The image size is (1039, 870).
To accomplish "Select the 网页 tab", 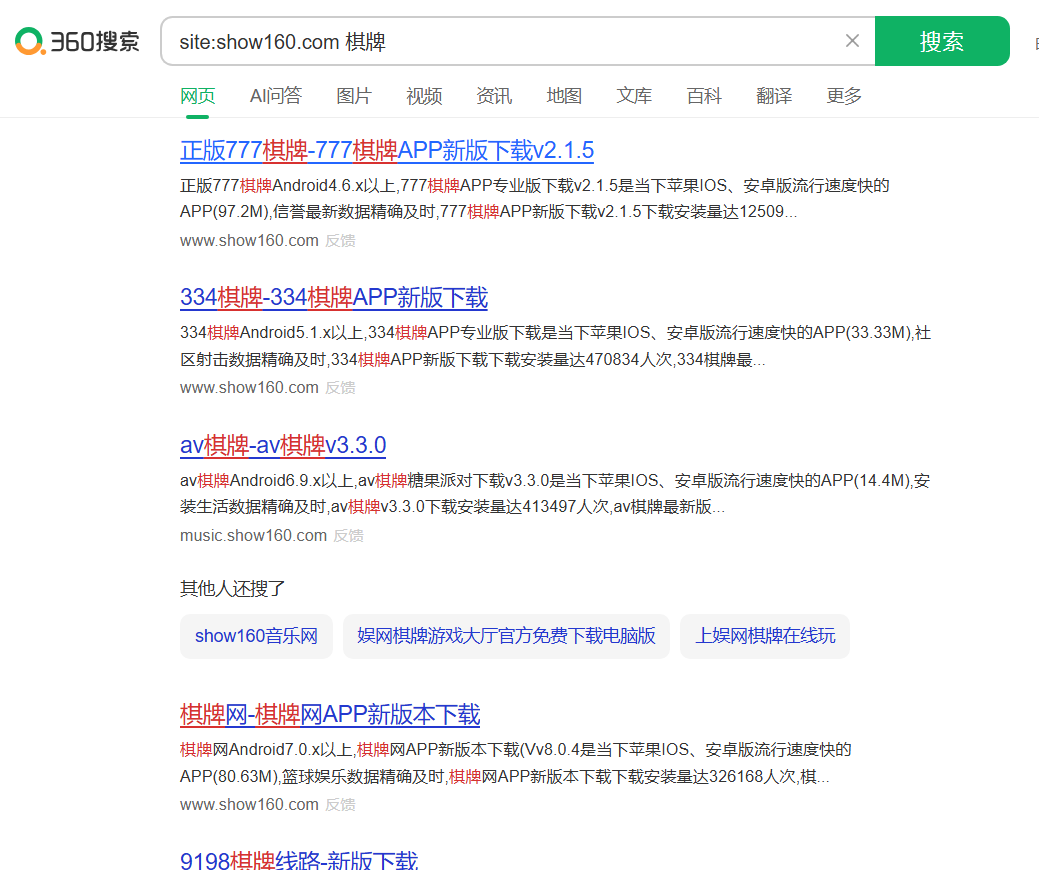I will (197, 96).
